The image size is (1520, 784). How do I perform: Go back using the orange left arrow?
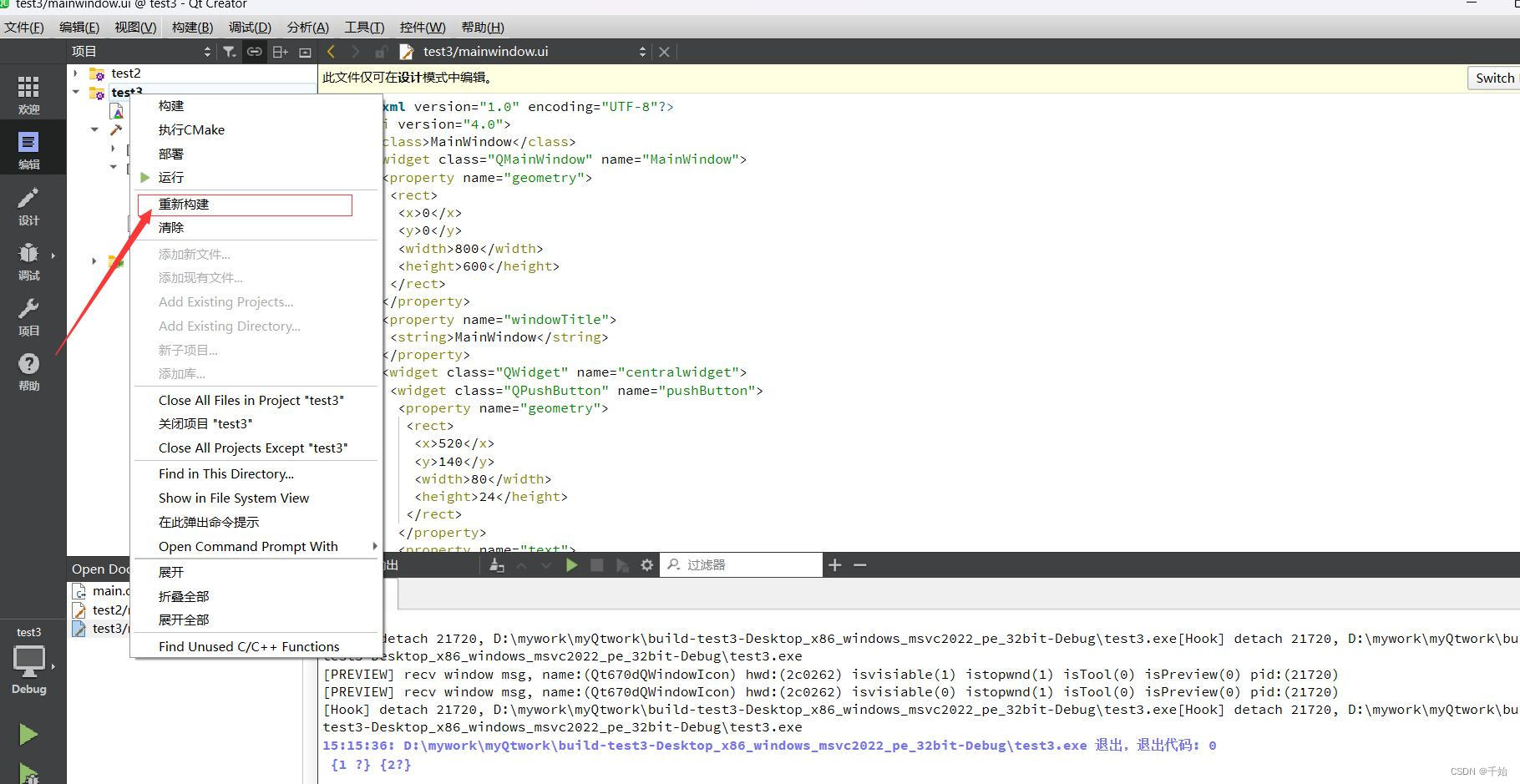(x=331, y=52)
